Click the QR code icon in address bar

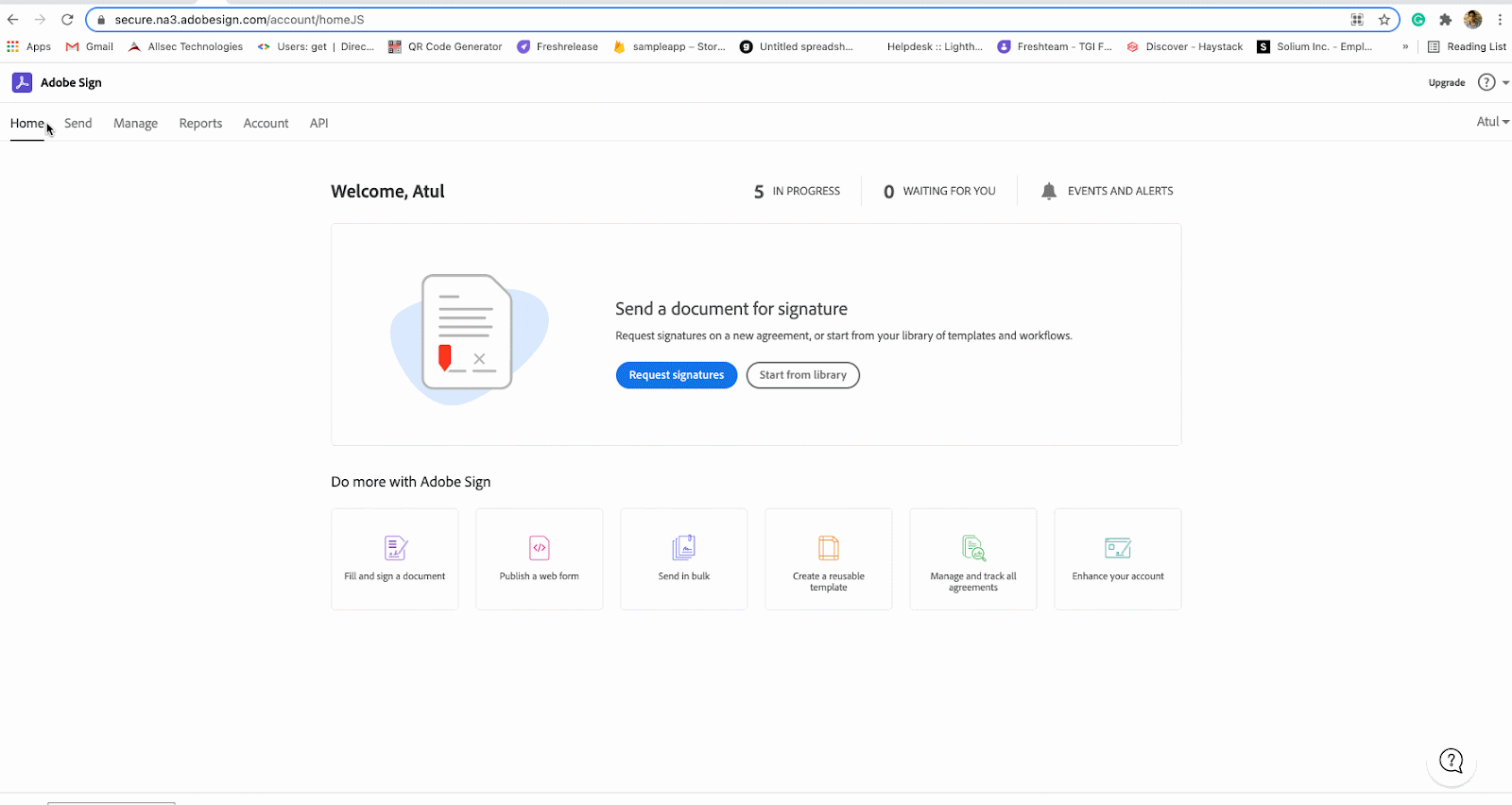tap(1357, 19)
